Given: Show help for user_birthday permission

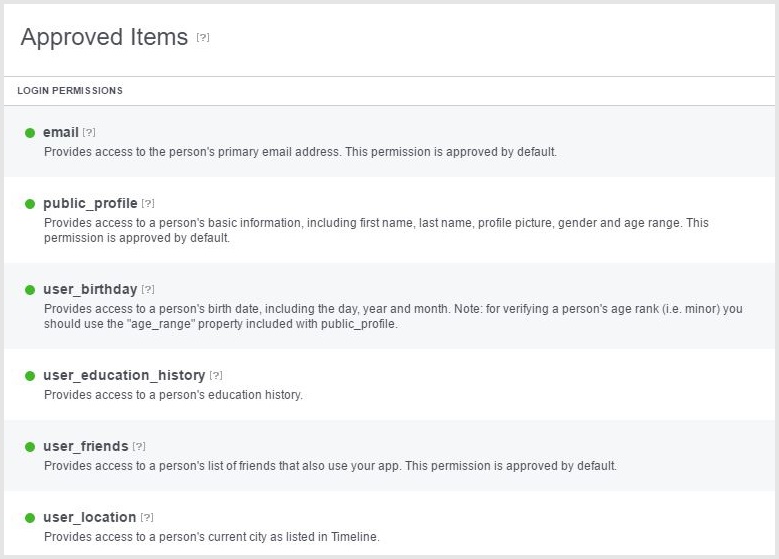Looking at the screenshot, I should tap(148, 290).
